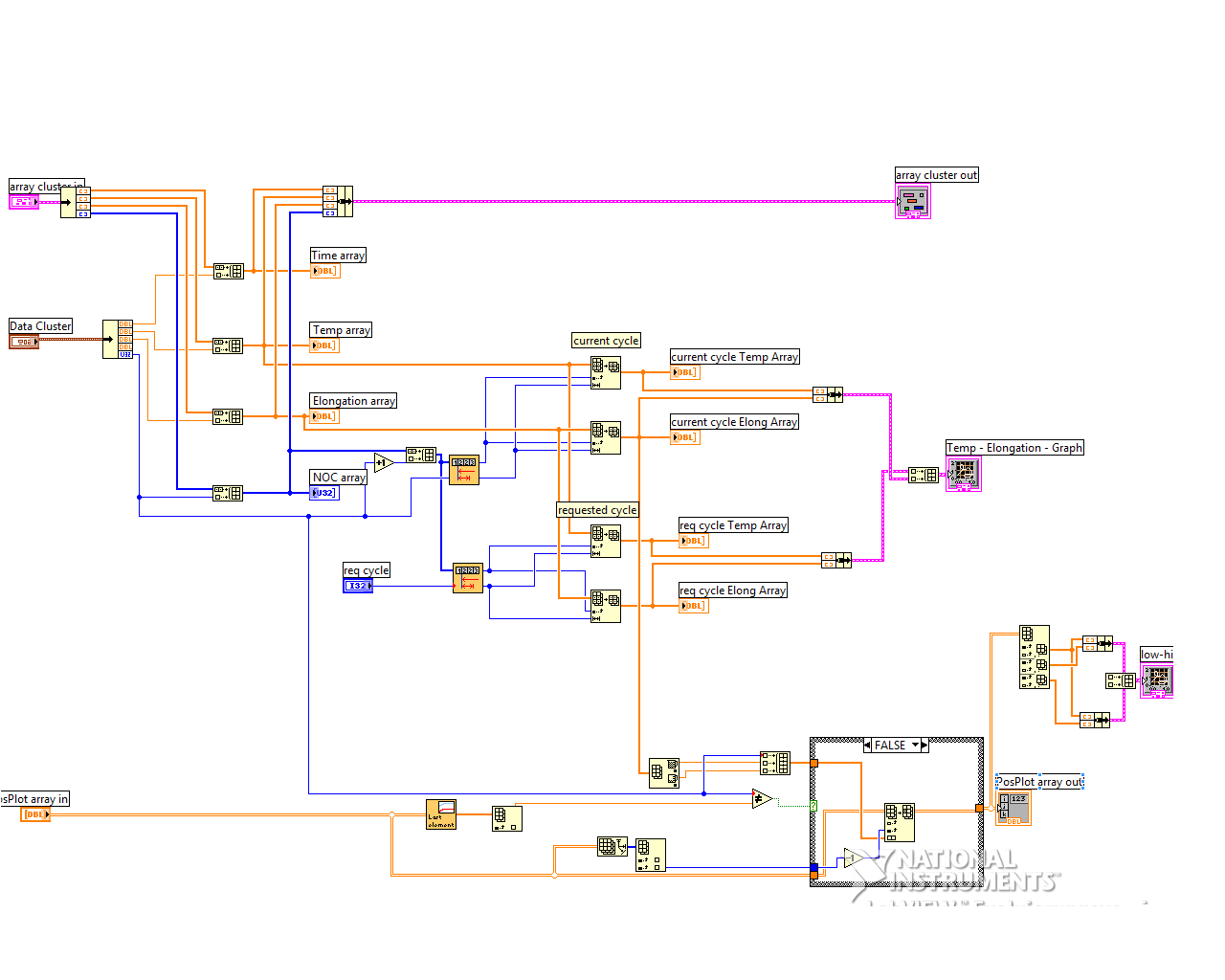Click the low-hi graph terminal

(x=1157, y=680)
